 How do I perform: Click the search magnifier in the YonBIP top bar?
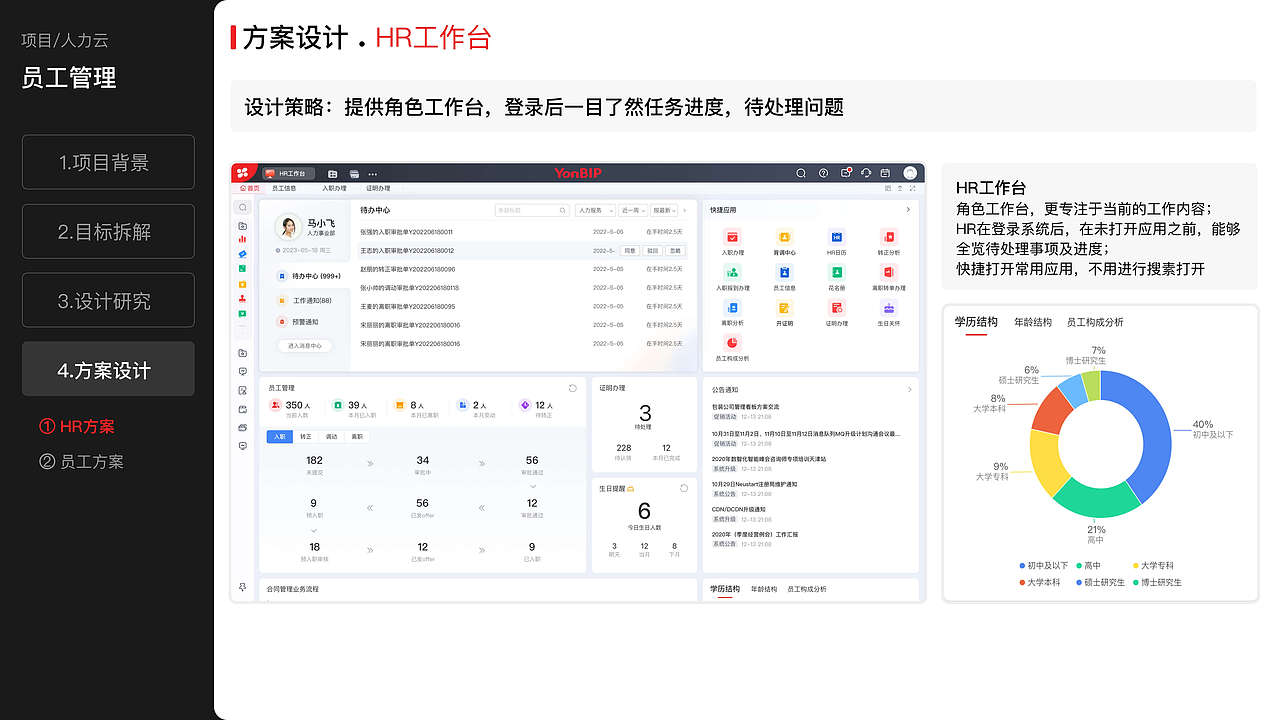point(800,172)
